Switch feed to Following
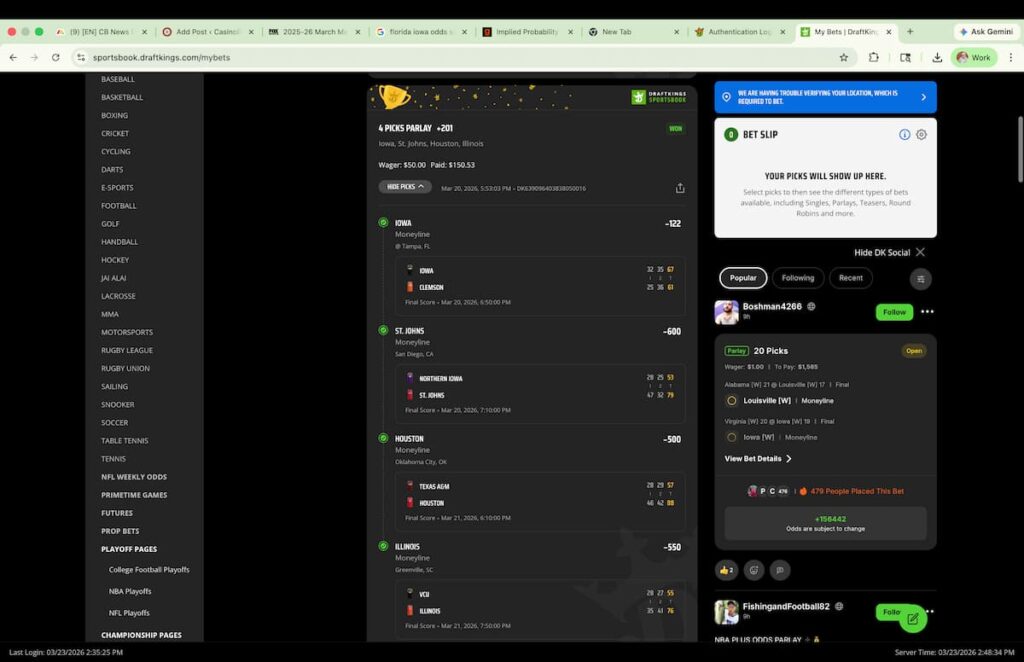 (x=798, y=278)
